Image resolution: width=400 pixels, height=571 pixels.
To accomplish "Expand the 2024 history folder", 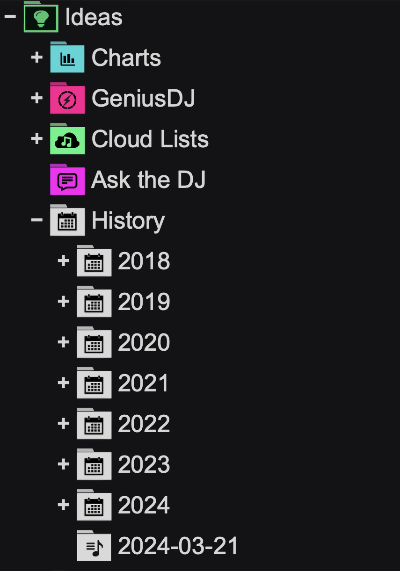I will click(63, 505).
